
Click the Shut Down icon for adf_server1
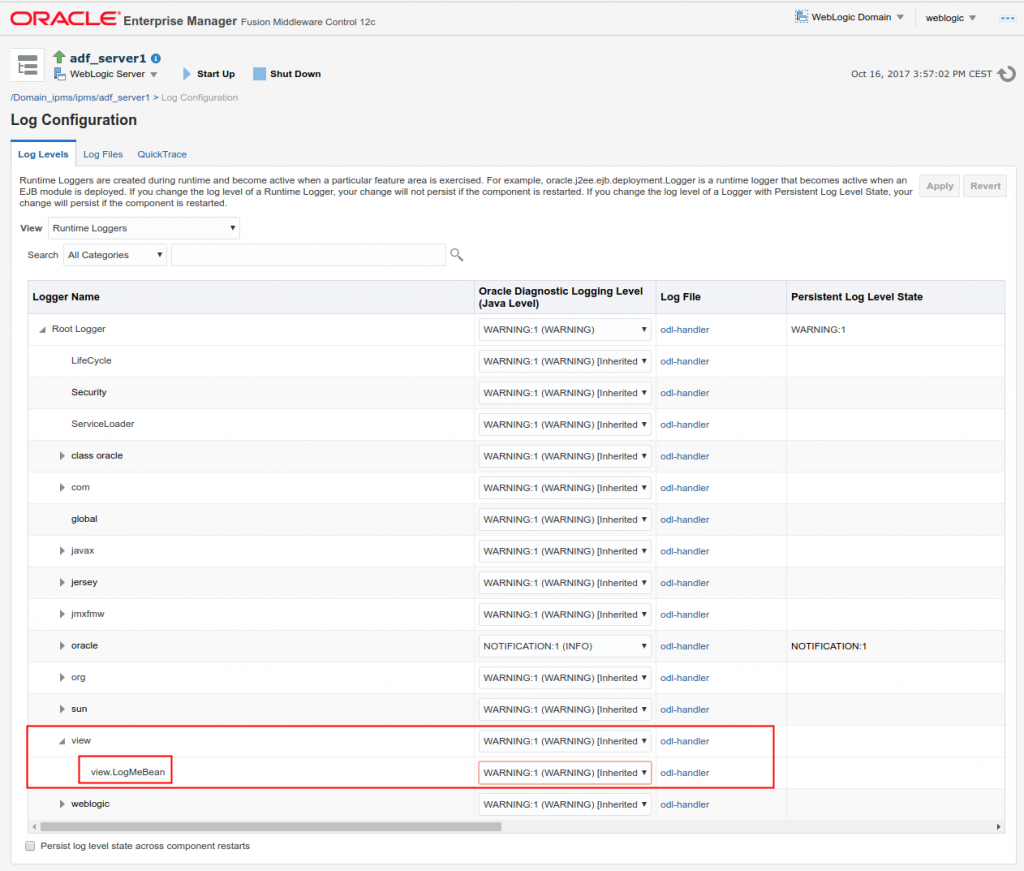coord(260,73)
